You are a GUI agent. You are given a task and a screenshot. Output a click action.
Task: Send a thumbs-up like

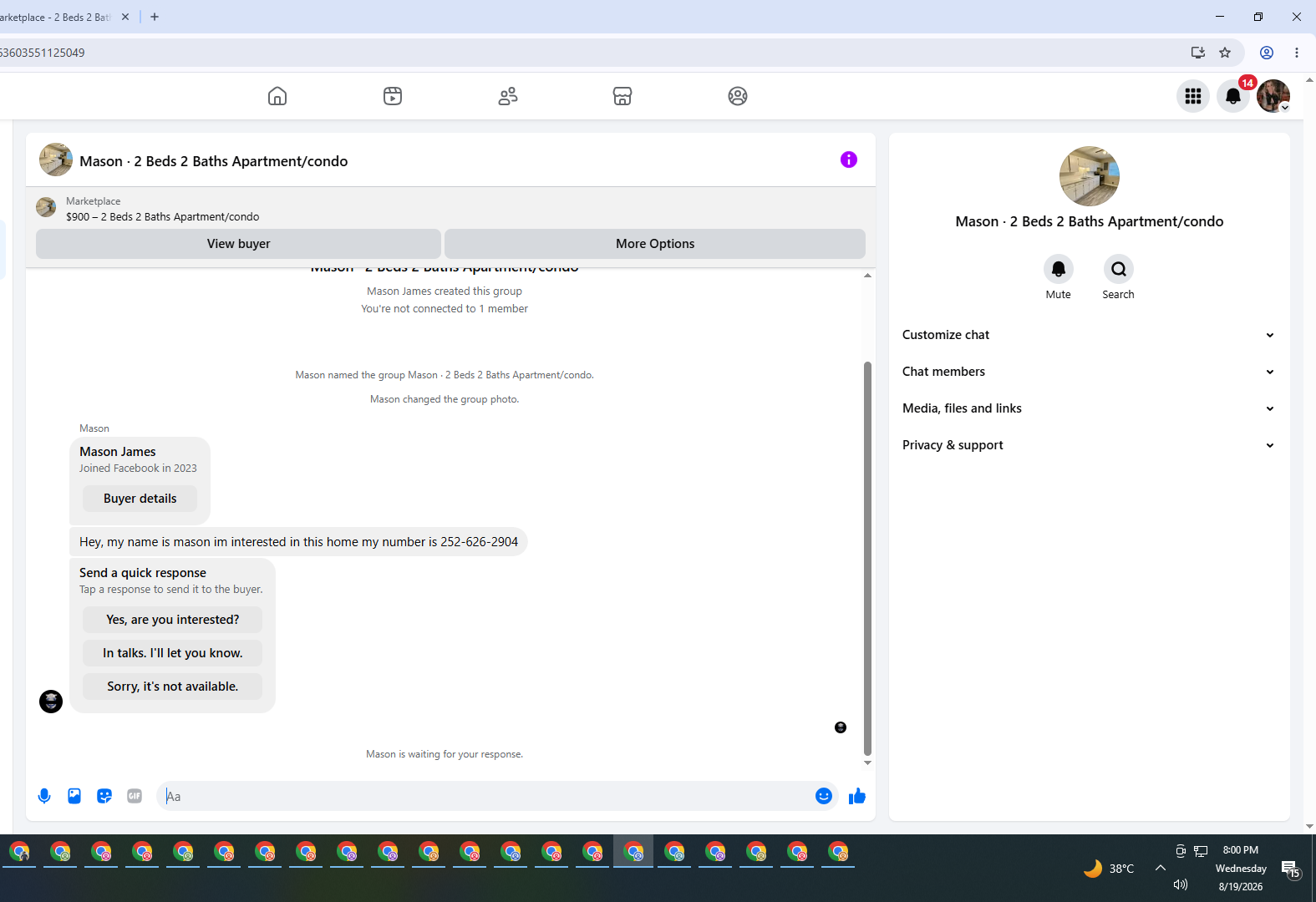(857, 796)
